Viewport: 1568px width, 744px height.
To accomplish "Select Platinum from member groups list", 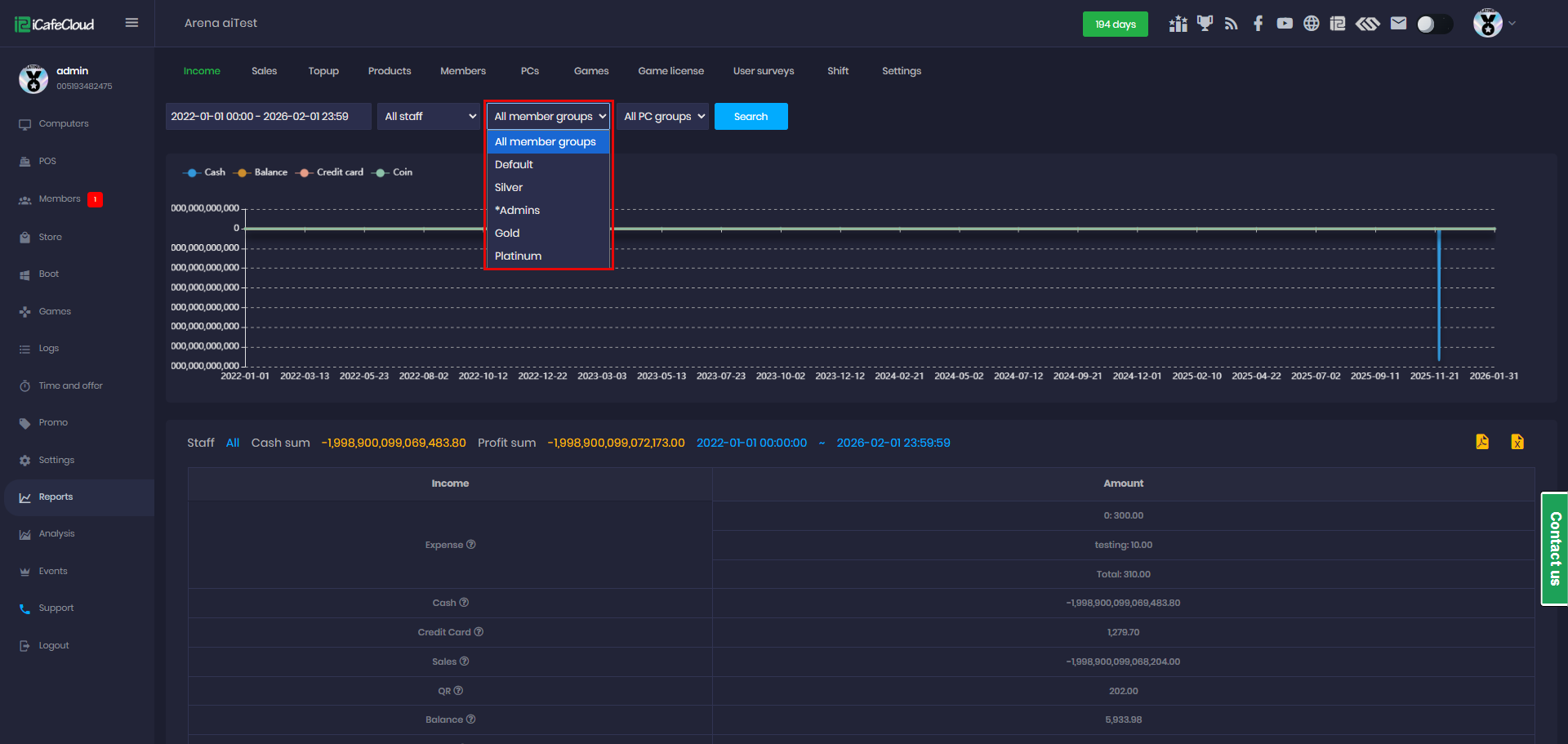I will click(518, 256).
